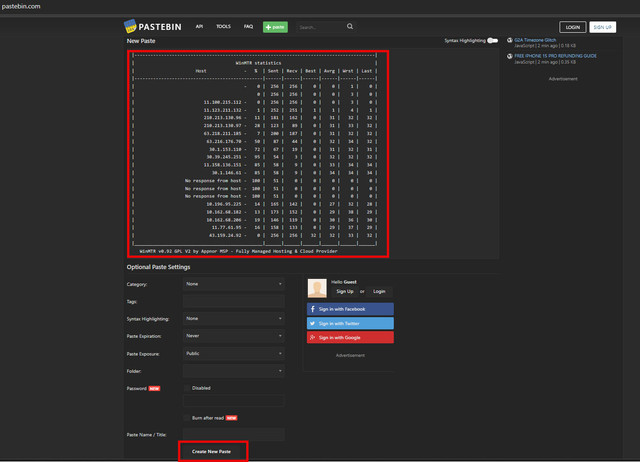This screenshot has width=640, height=462.
Task: Open the Syntax Highlighting dropdown in settings
Action: click(x=234, y=318)
